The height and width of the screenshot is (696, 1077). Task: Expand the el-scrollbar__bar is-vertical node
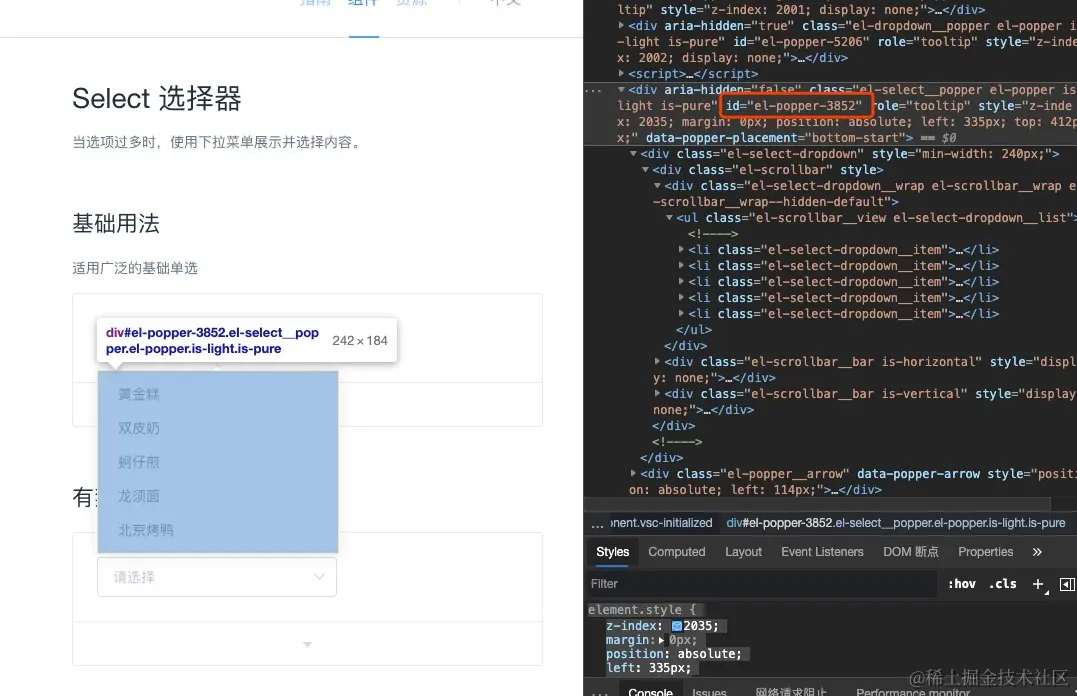click(657, 394)
